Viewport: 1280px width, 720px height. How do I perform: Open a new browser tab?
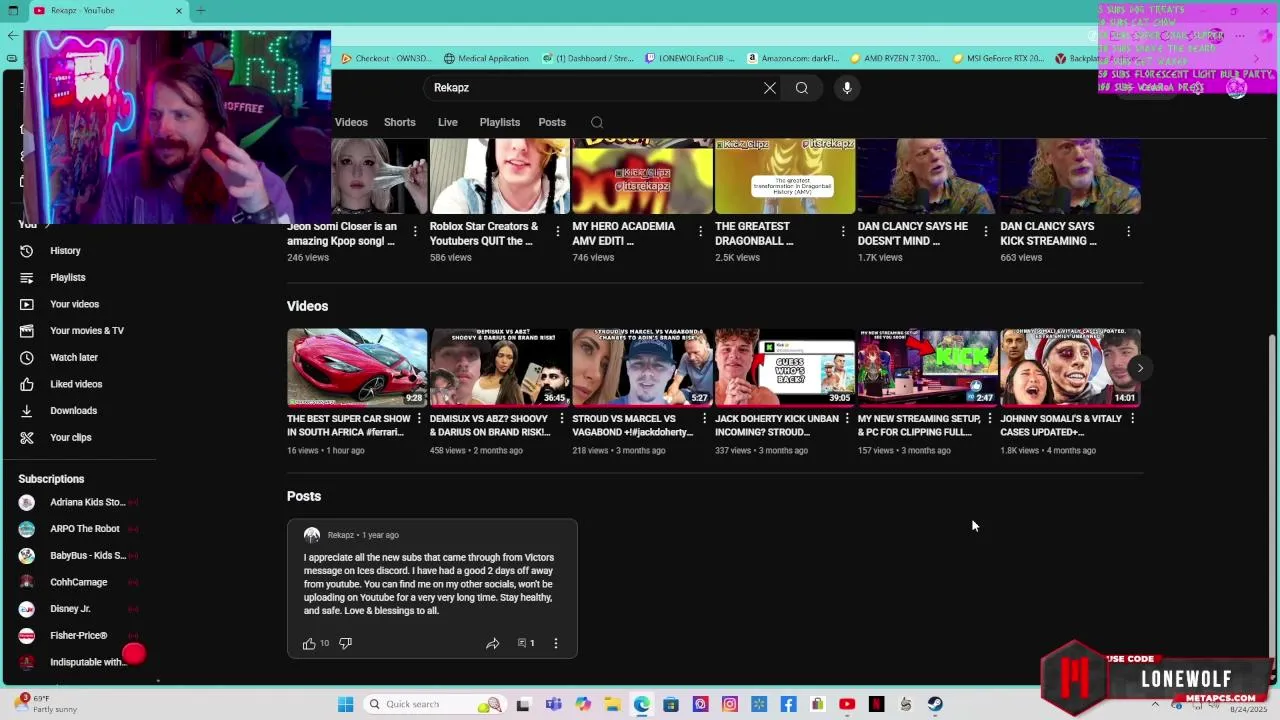[x=201, y=11]
